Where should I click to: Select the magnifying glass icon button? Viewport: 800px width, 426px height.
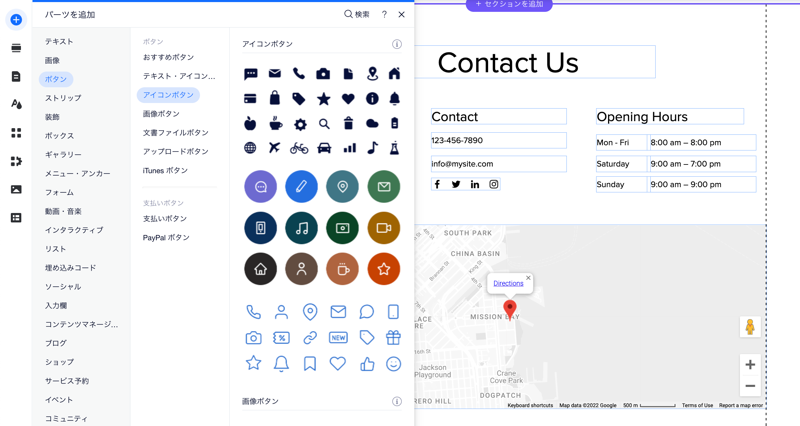point(324,123)
